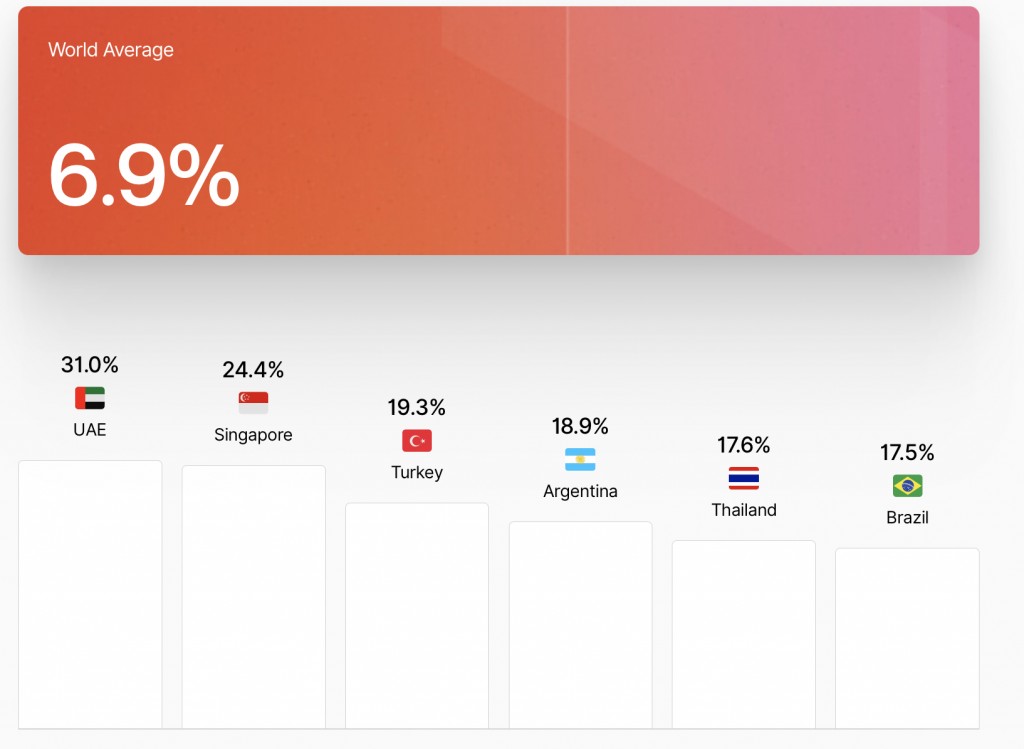
Task: Select the Thailand flag icon
Action: [743, 478]
